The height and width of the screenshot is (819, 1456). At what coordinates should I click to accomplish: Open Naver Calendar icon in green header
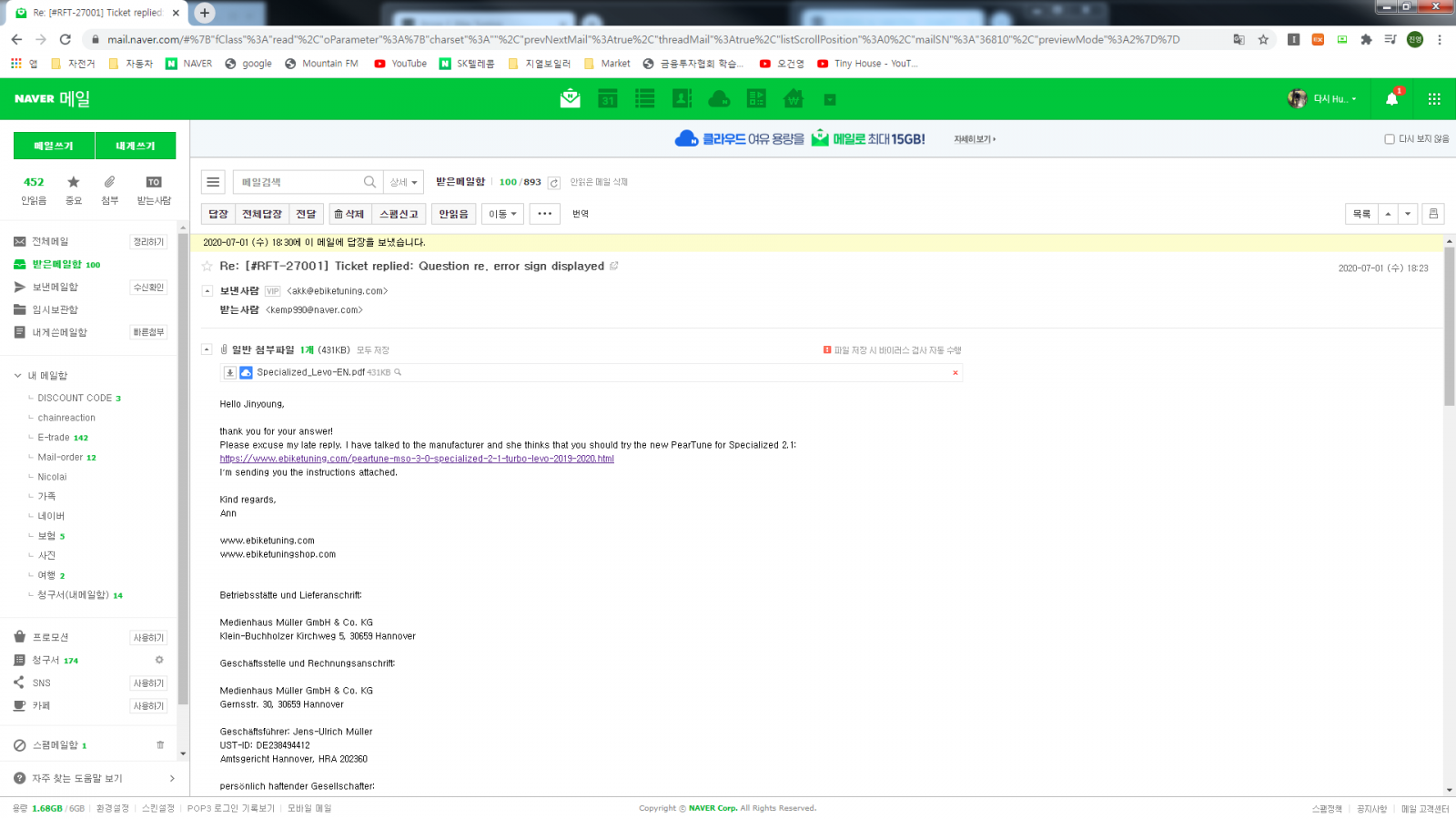[x=608, y=98]
